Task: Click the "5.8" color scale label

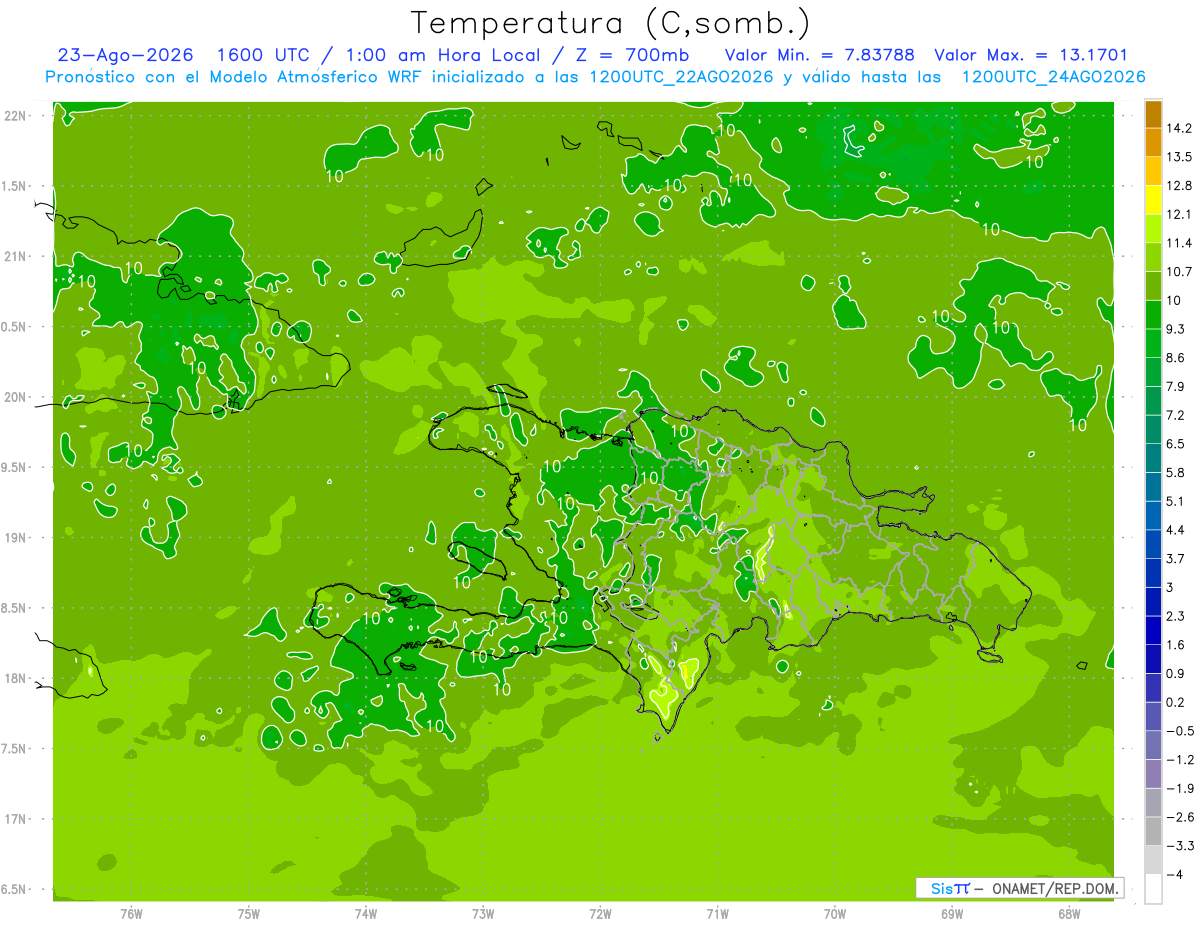Action: click(x=1177, y=472)
